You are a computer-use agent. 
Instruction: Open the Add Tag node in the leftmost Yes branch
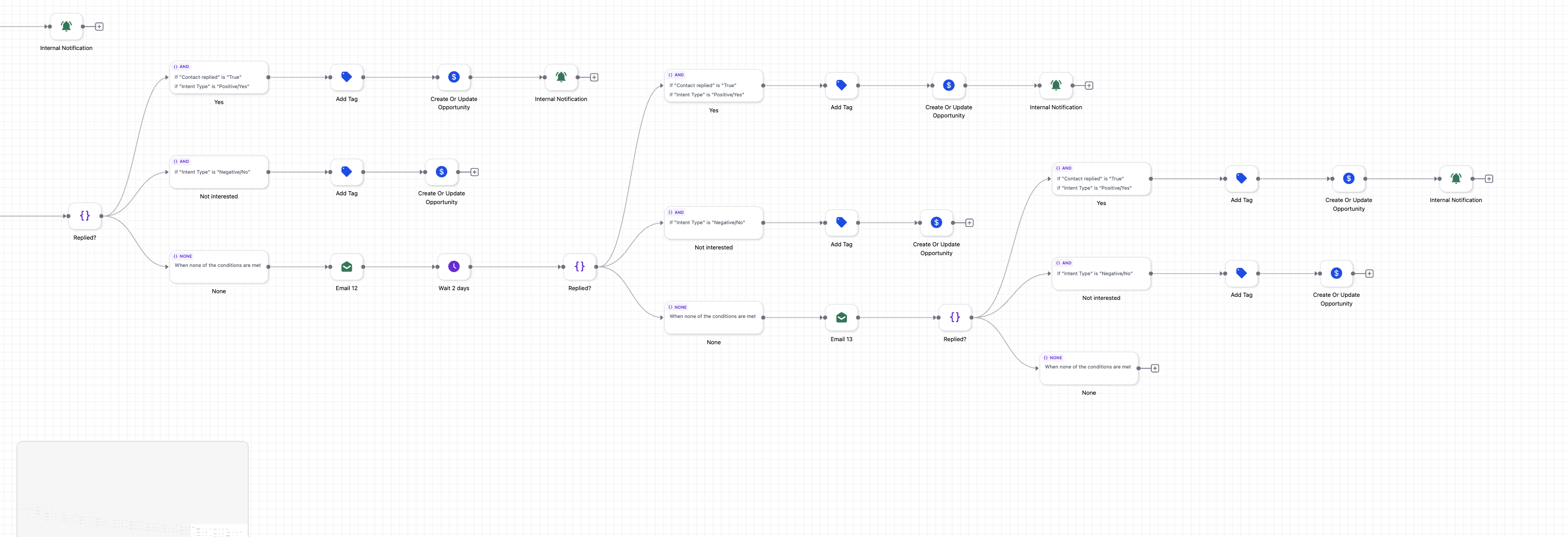(x=346, y=77)
